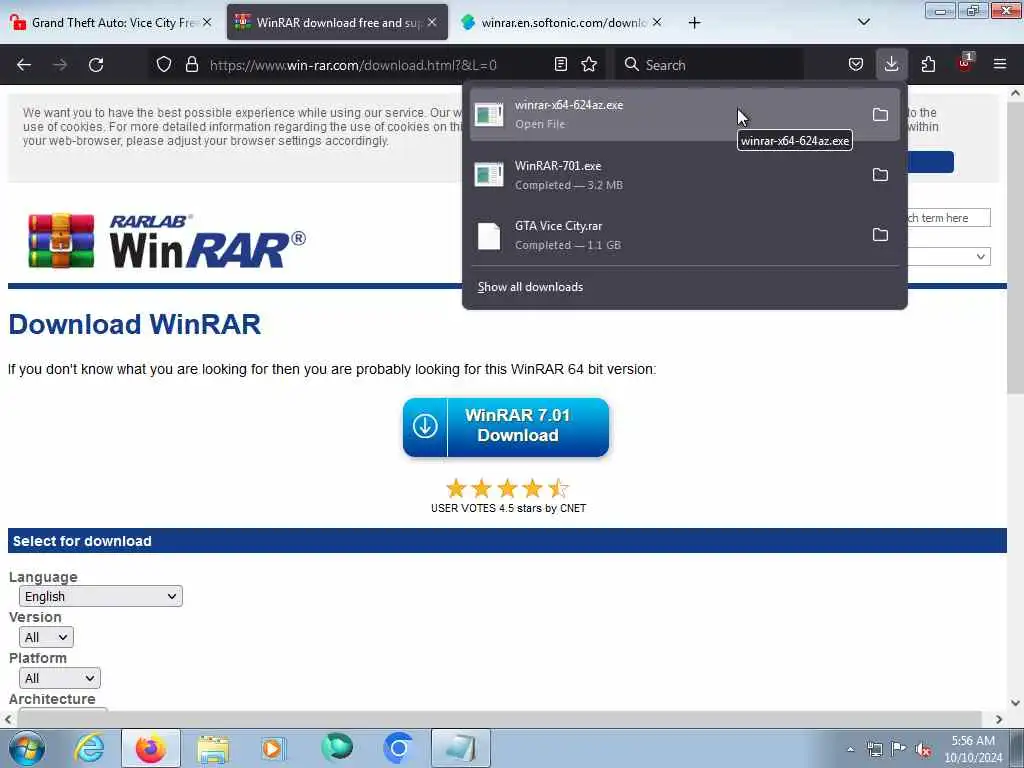Image resolution: width=1024 pixels, height=768 pixels.
Task: Close the softonic winrar tab
Action: (x=657, y=22)
